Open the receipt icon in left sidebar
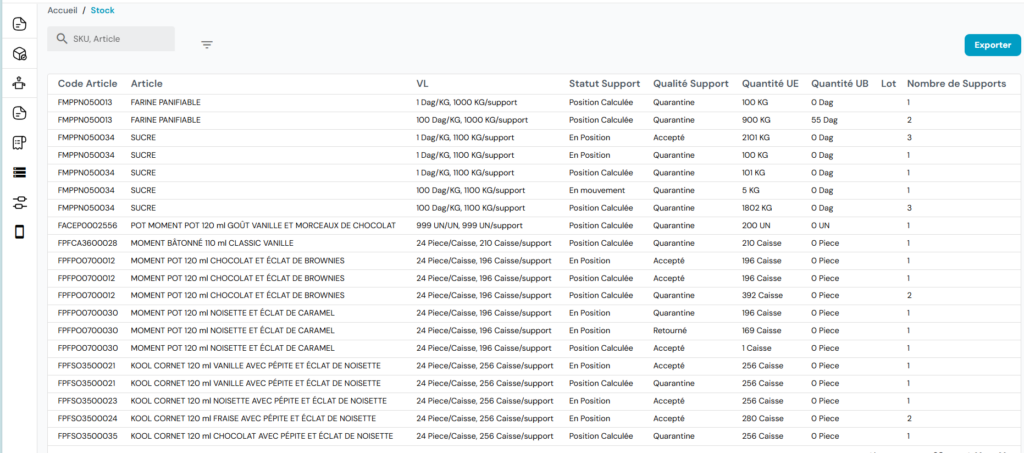 pyautogui.click(x=19, y=143)
